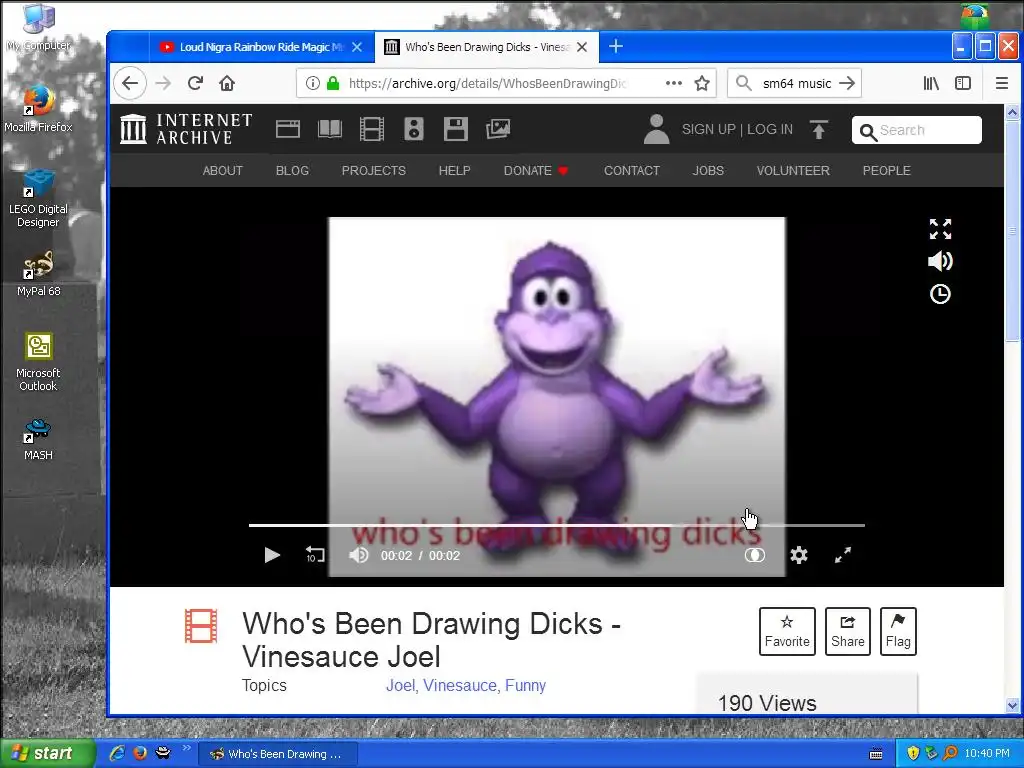Close the Who's Been Drawing Dicks tab
The image size is (1024, 768).
[582, 47]
